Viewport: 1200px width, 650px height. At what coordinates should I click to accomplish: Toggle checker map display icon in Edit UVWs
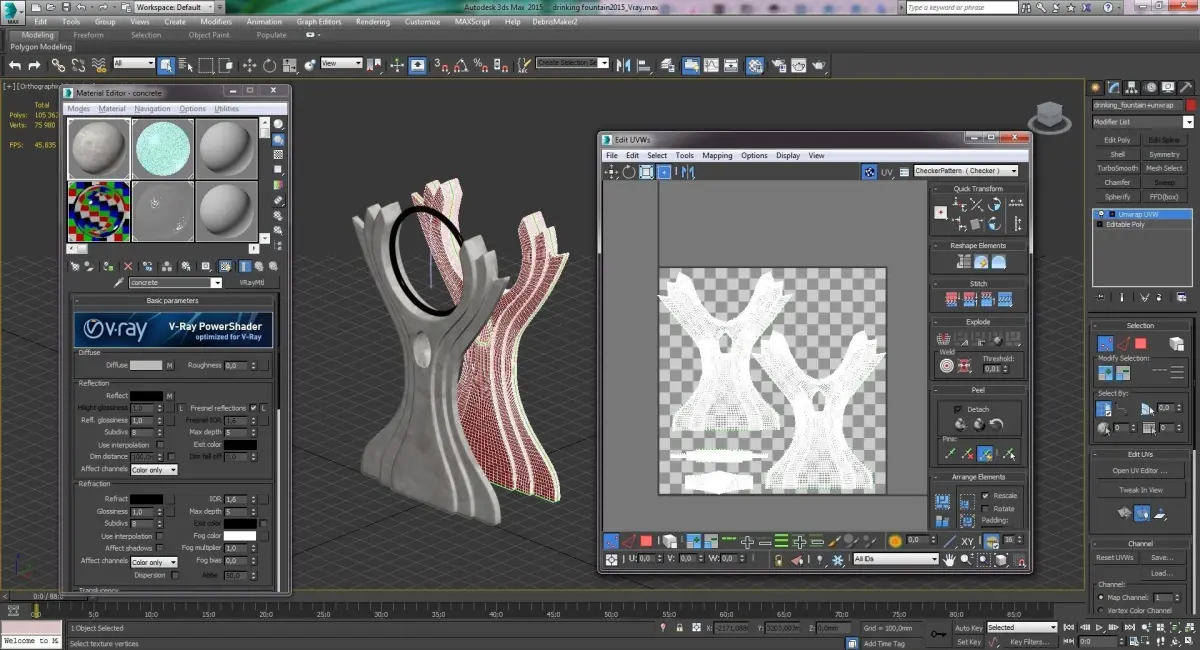click(870, 172)
